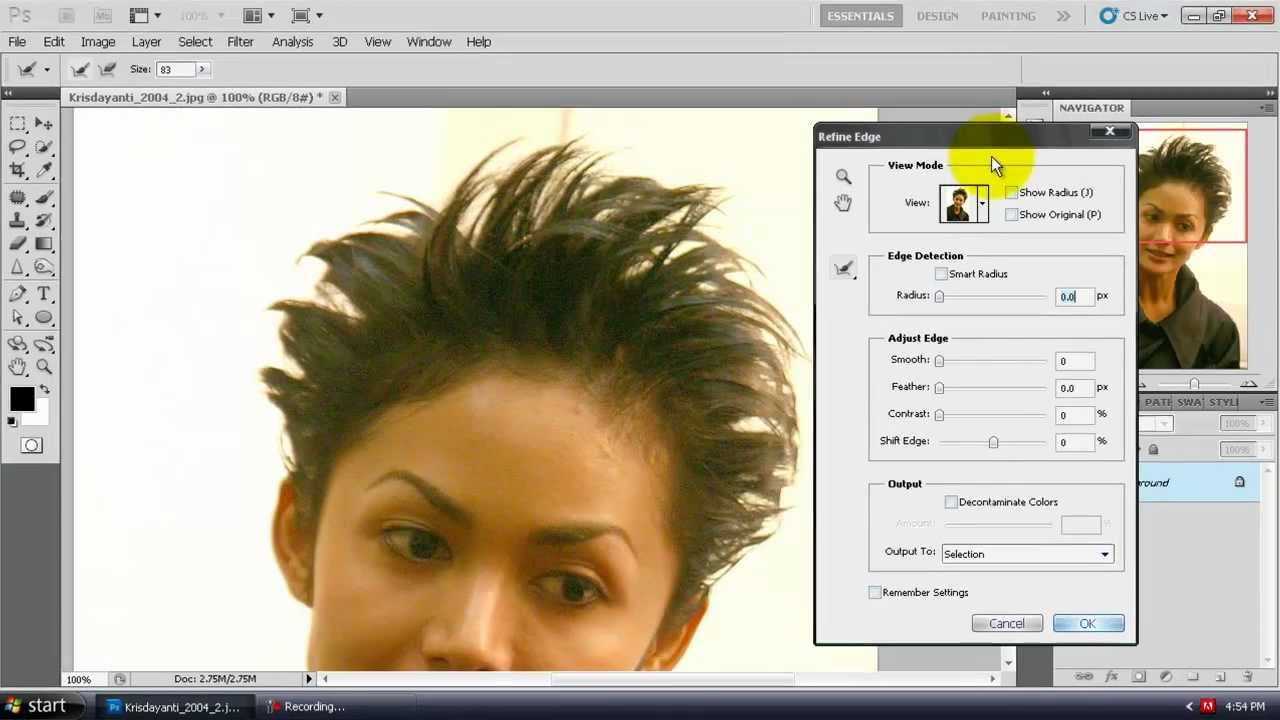The image size is (1280, 720).
Task: Open CS Live dropdown
Action: tap(1133, 16)
